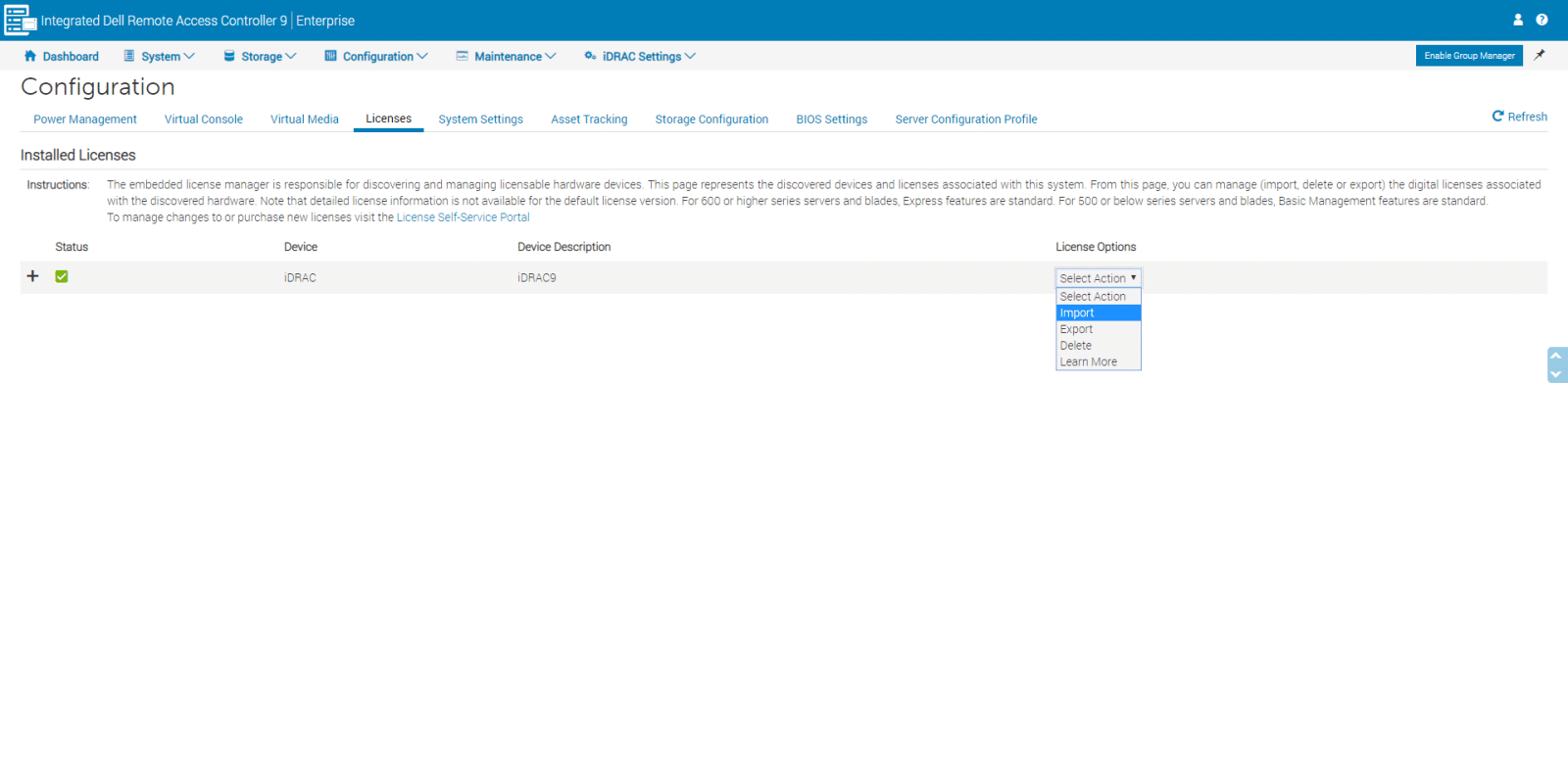Open the Configuration menu dropdown chevron

pyautogui.click(x=421, y=56)
